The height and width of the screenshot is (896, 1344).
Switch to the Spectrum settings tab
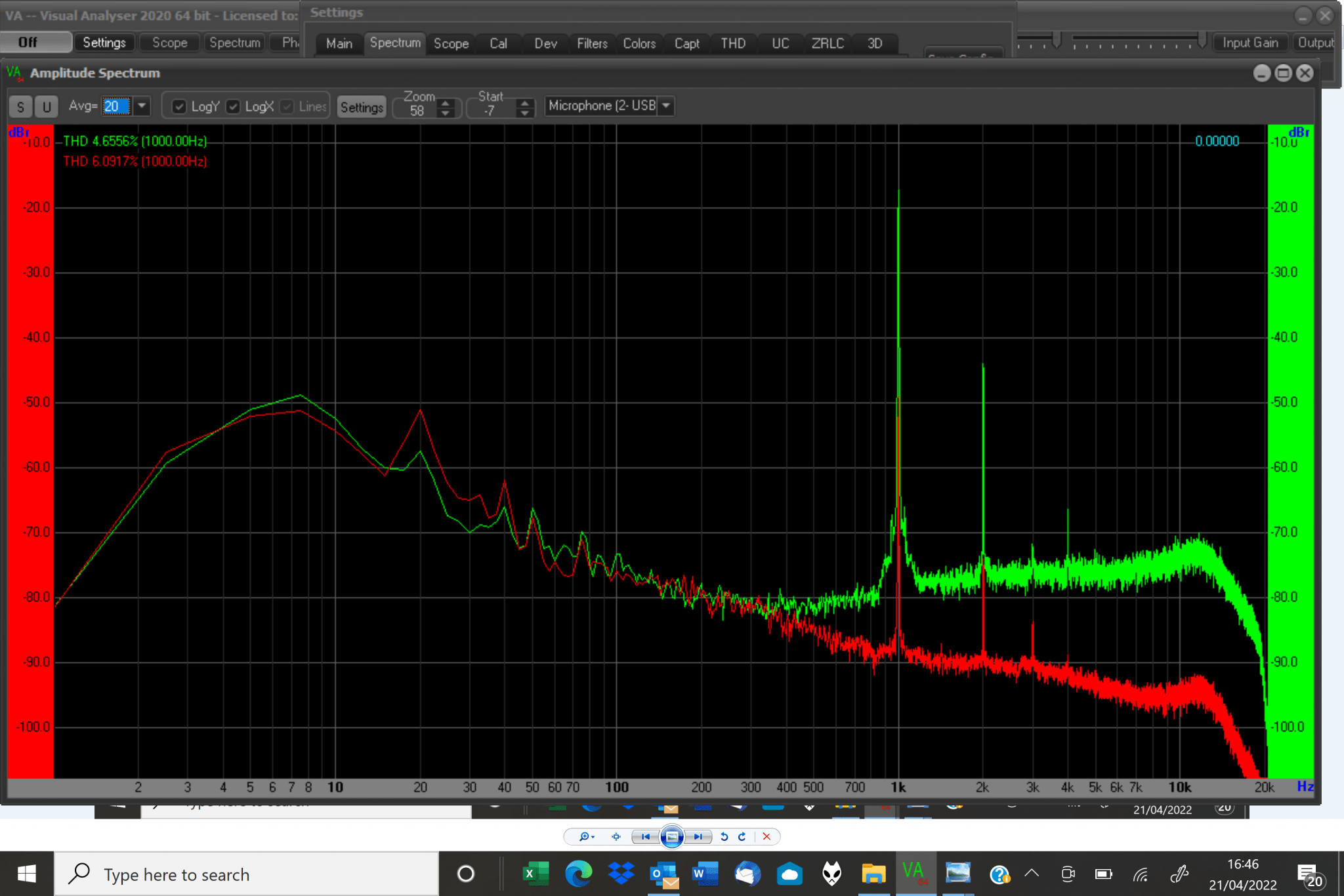coord(395,43)
